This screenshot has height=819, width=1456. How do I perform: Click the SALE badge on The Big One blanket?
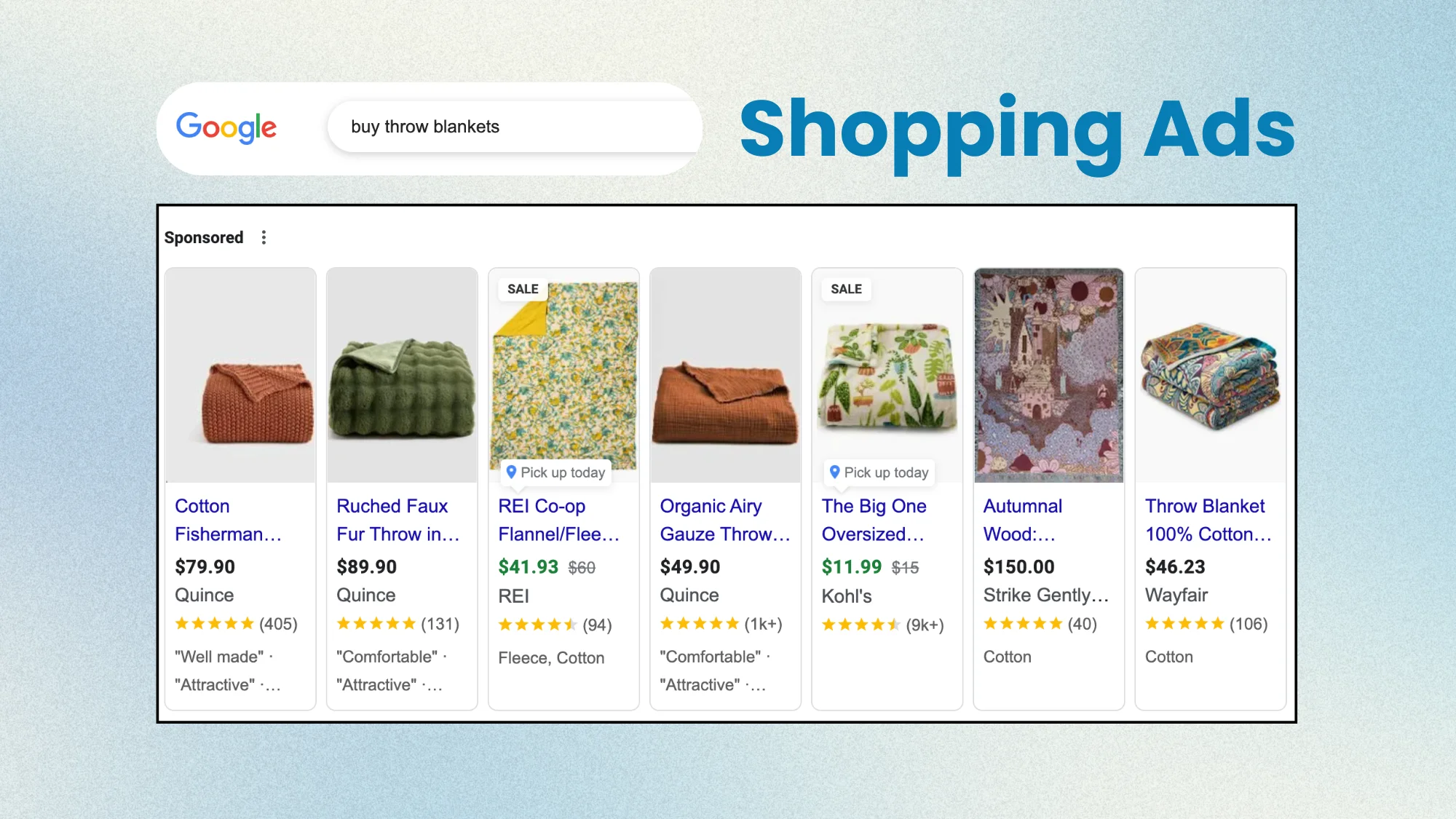[846, 289]
